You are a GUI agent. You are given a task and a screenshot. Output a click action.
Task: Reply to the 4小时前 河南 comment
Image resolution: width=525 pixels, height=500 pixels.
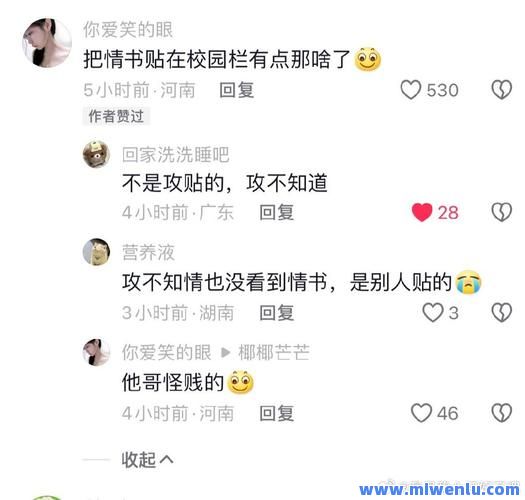[x=277, y=413]
